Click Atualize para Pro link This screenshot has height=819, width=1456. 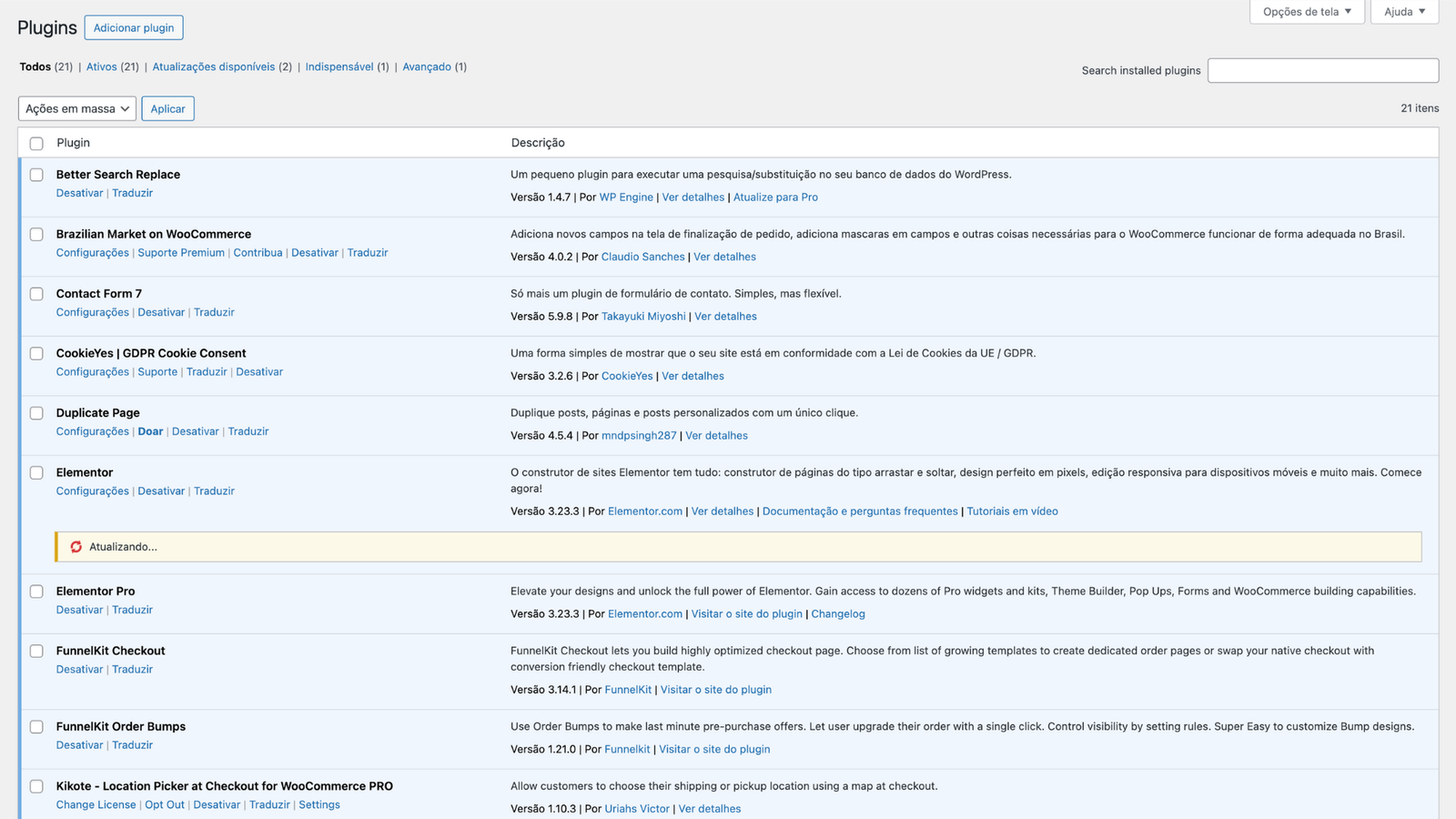775,197
